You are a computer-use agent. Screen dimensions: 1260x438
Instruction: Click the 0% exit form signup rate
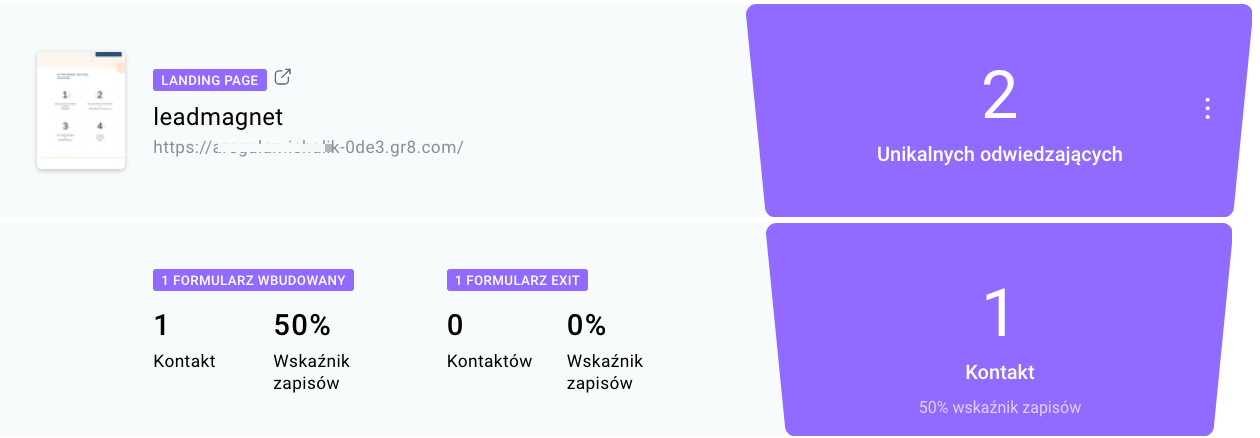587,325
